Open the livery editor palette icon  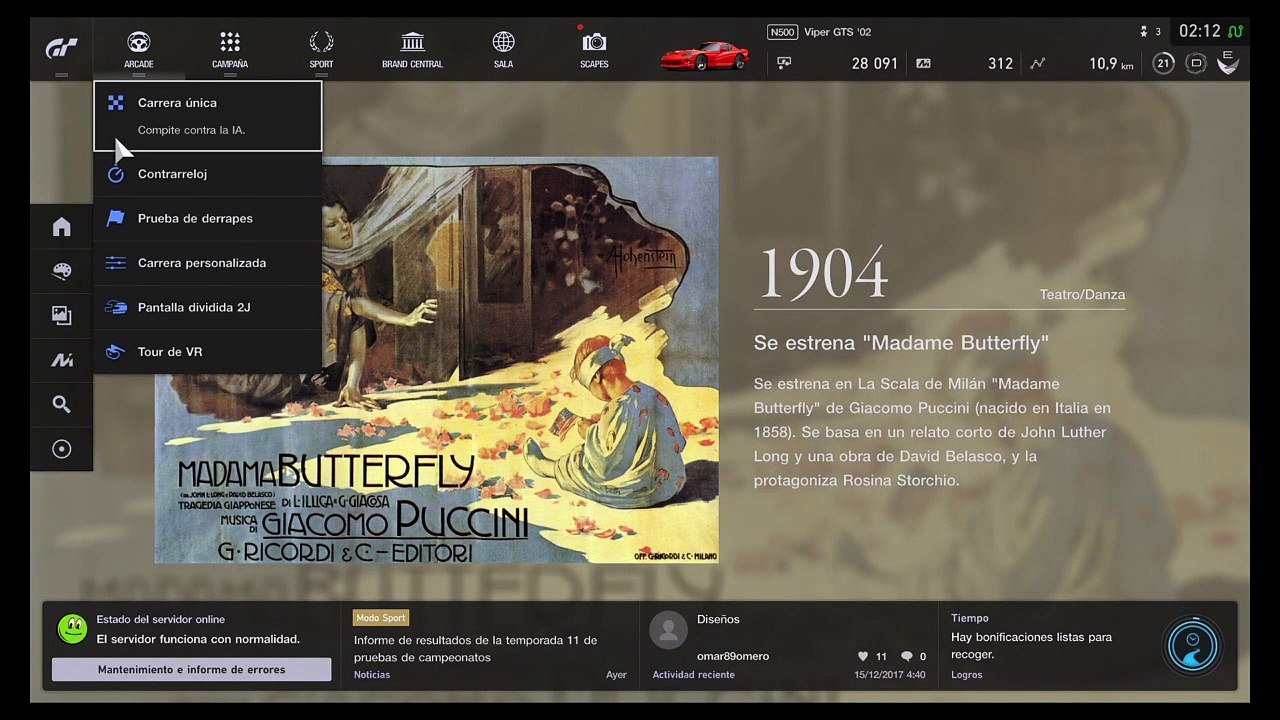[x=62, y=271]
